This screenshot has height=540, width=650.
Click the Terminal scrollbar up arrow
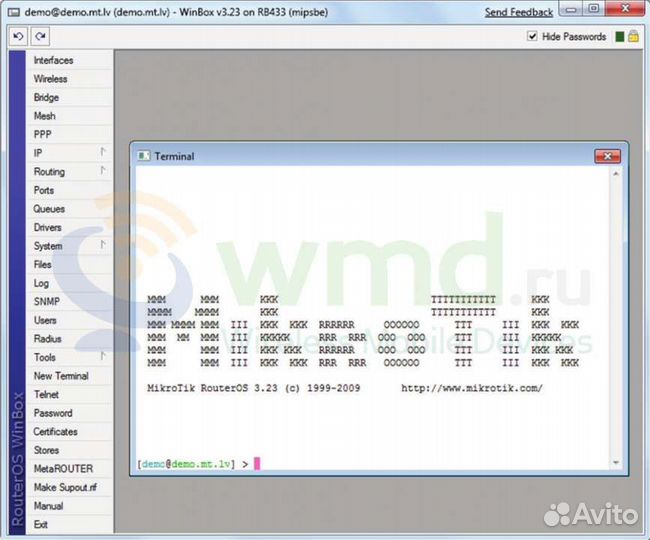click(616, 174)
